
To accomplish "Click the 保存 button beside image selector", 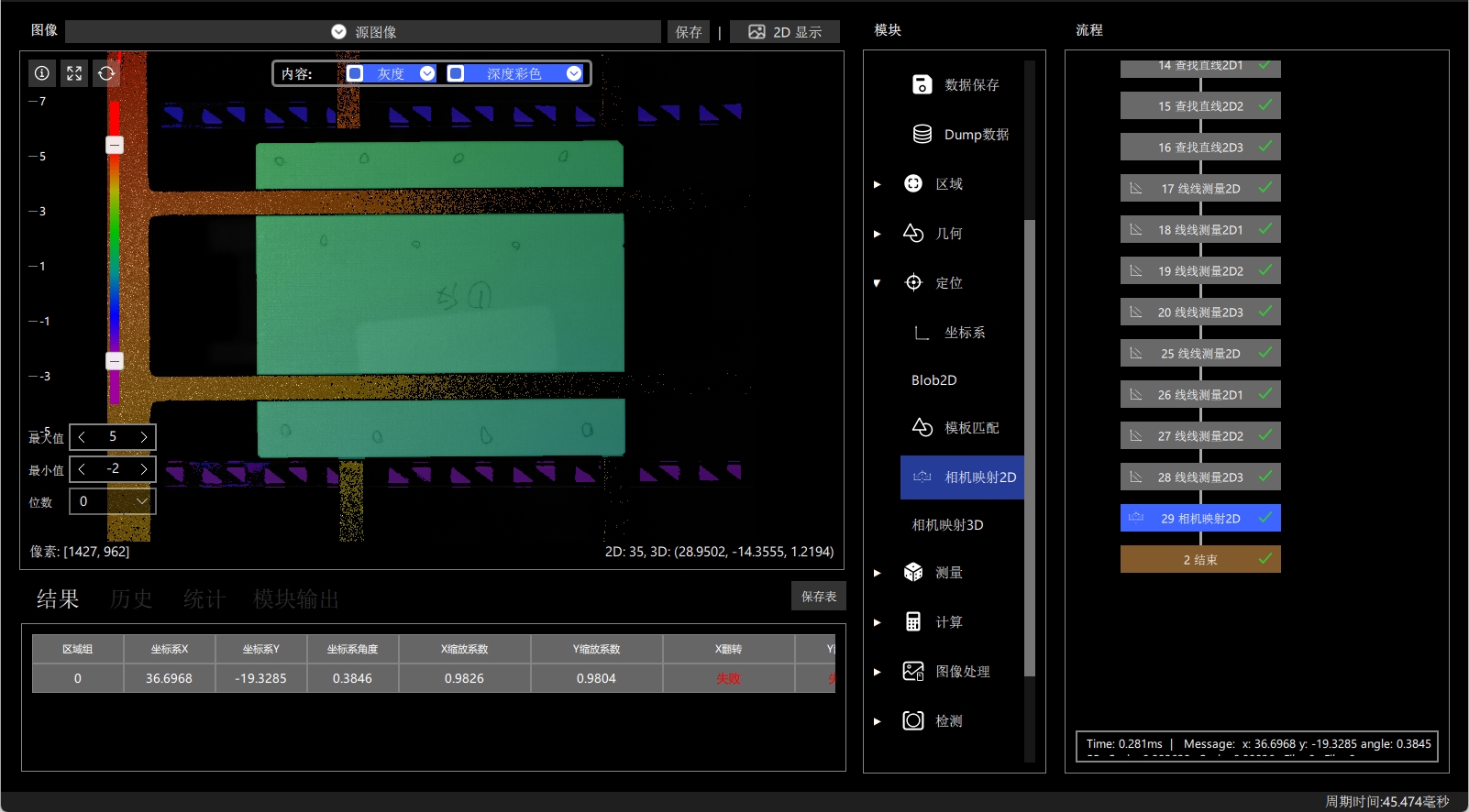I will 689,32.
